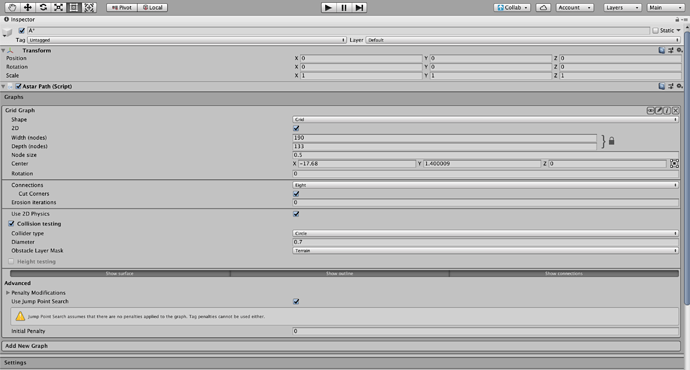Open the Connections dropdown
The height and width of the screenshot is (370, 690).
[x=485, y=185]
